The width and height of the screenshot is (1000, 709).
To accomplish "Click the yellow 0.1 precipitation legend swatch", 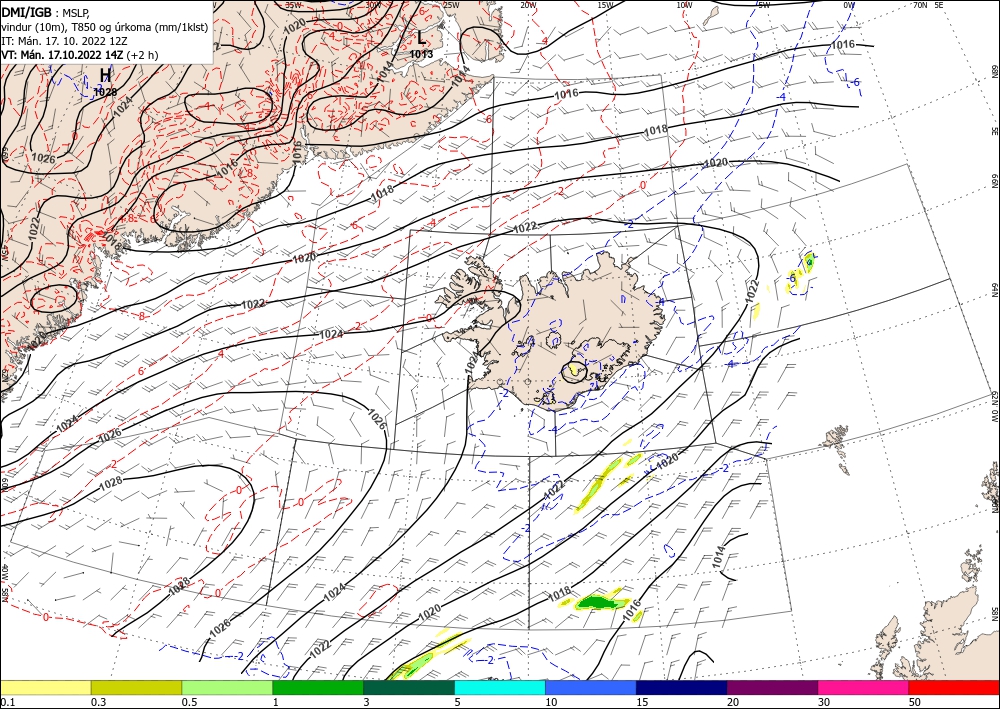I will 46,687.
